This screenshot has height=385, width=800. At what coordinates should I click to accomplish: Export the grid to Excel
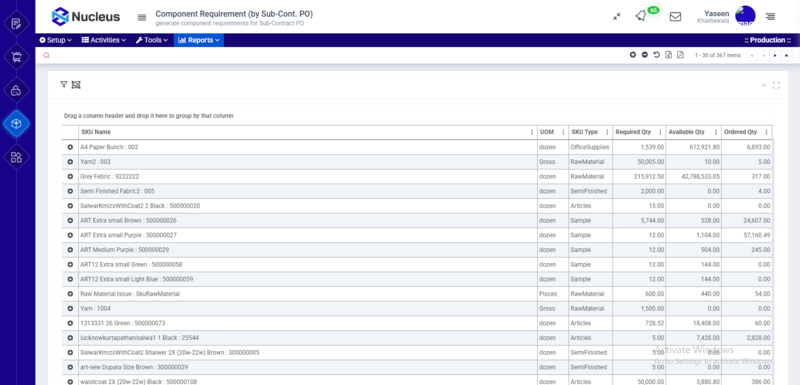pyautogui.click(x=668, y=55)
